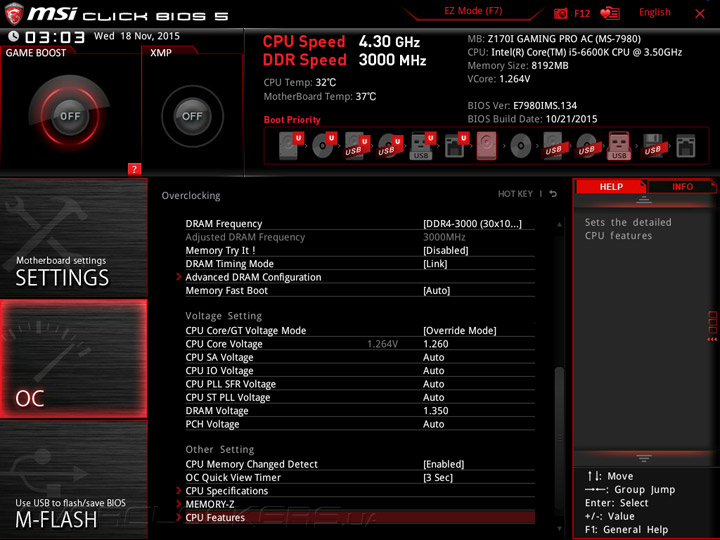Screen dimensions: 720x540
Task: Select the floppy USB boot device icon
Action: tap(652, 146)
